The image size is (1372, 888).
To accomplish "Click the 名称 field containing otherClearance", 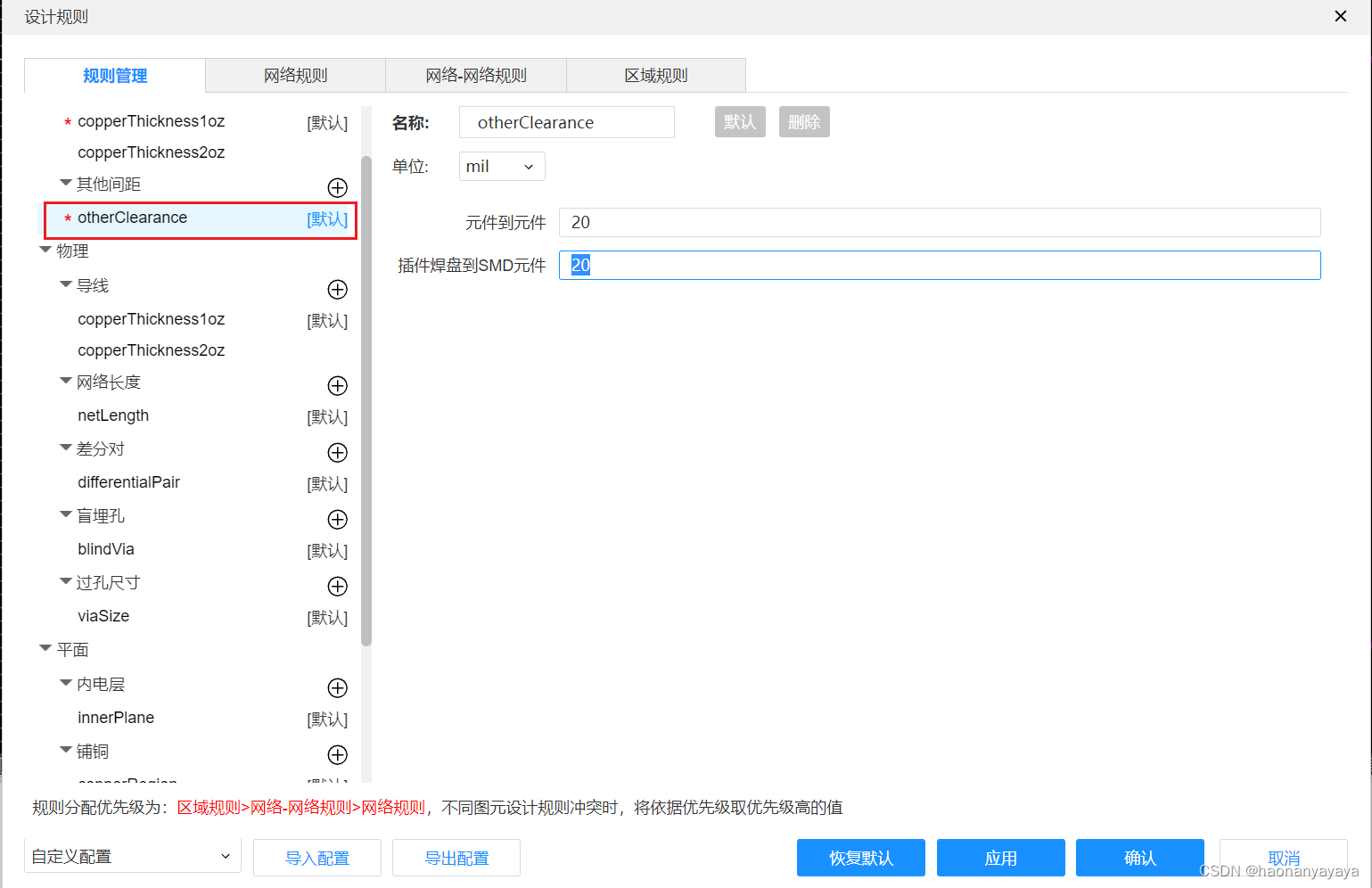I will coord(567,122).
